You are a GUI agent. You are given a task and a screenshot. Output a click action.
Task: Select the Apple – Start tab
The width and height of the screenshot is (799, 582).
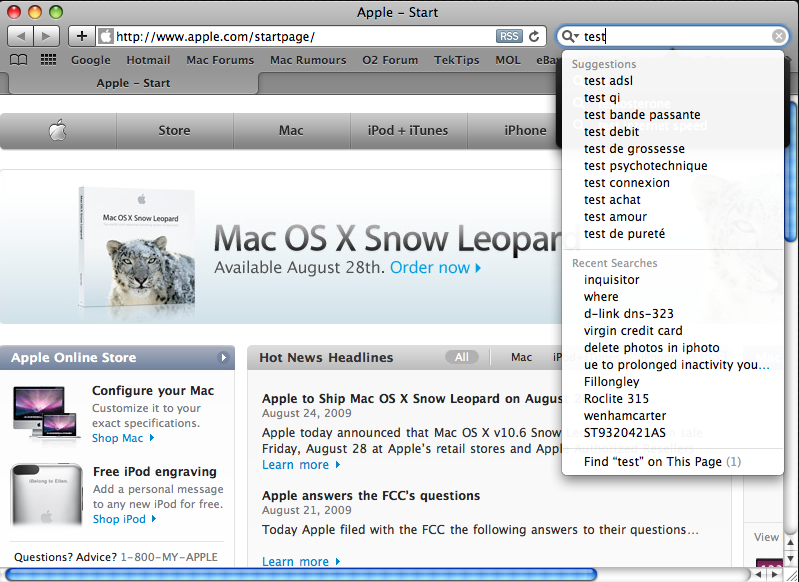[134, 83]
